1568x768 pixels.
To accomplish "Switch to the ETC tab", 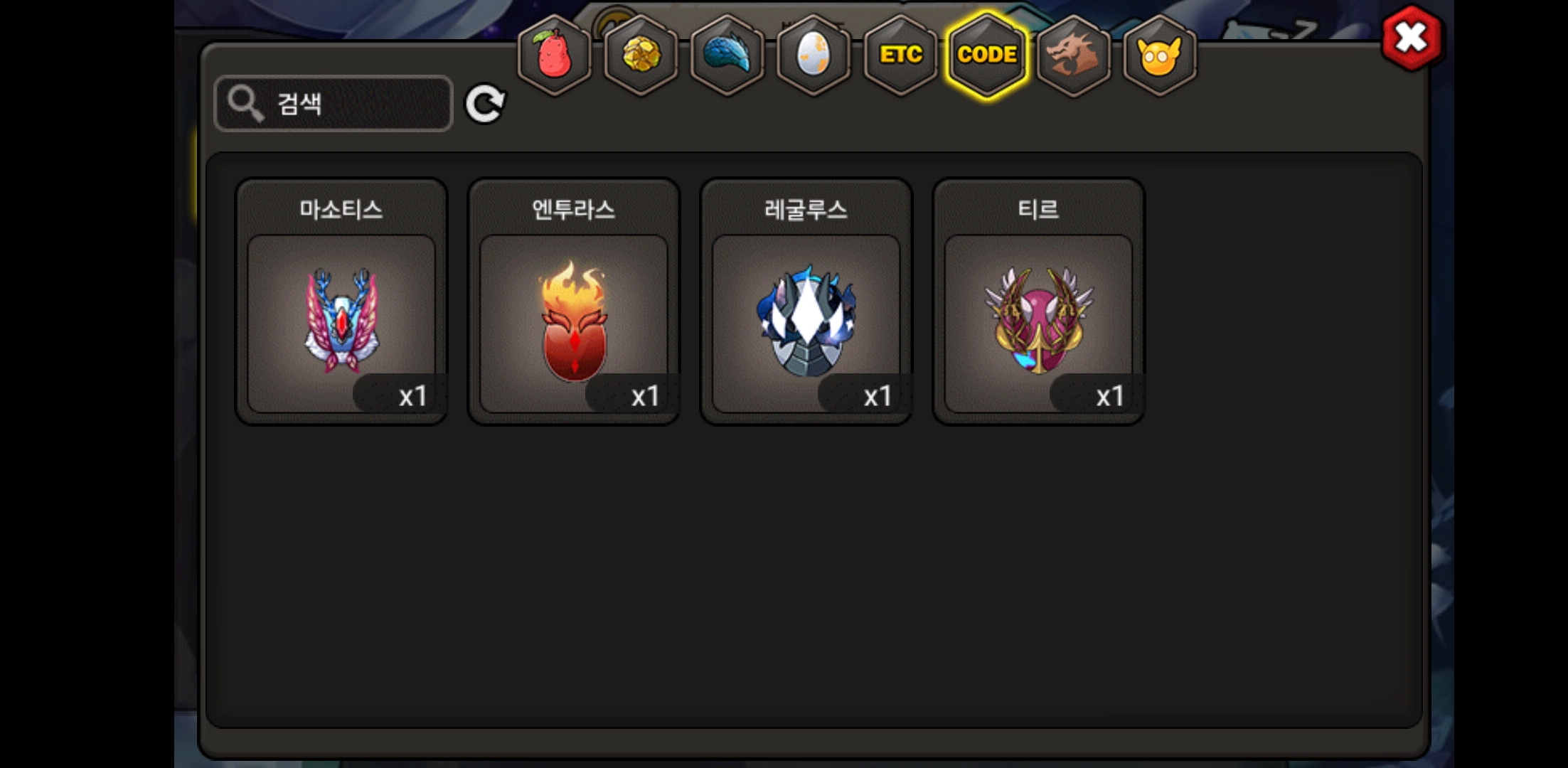I will [901, 55].
